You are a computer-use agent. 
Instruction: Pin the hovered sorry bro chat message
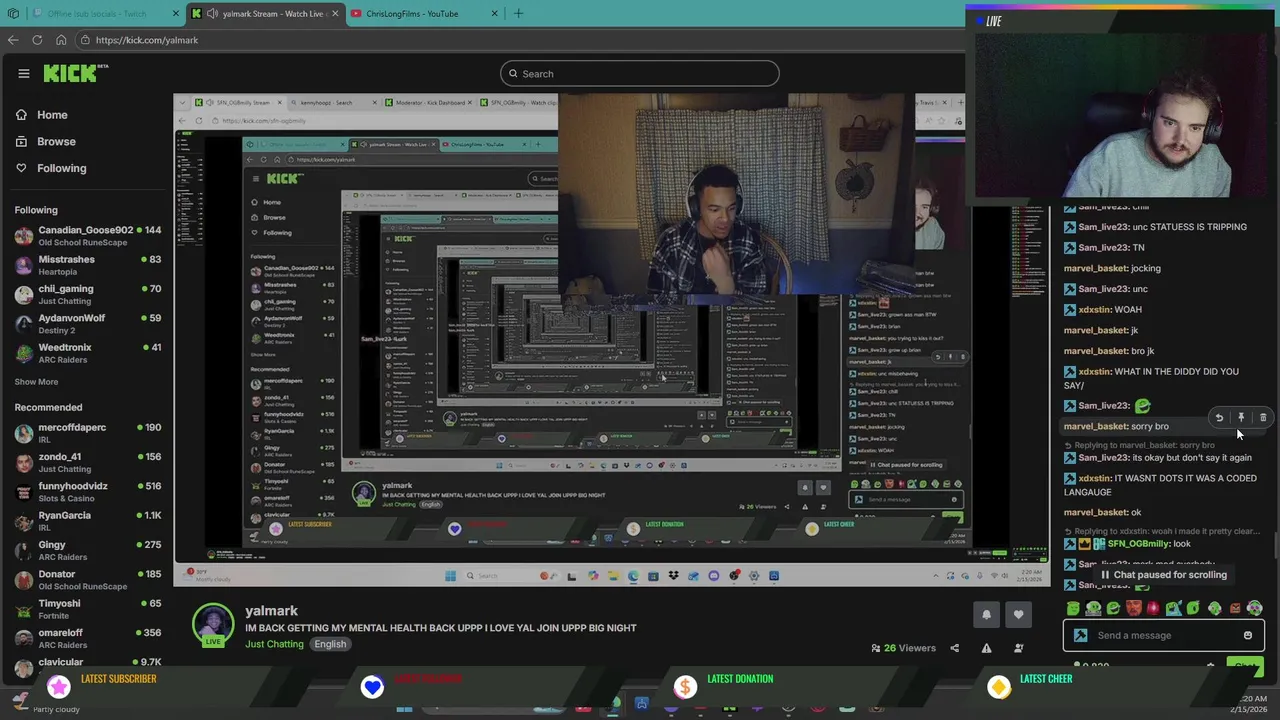point(1241,418)
